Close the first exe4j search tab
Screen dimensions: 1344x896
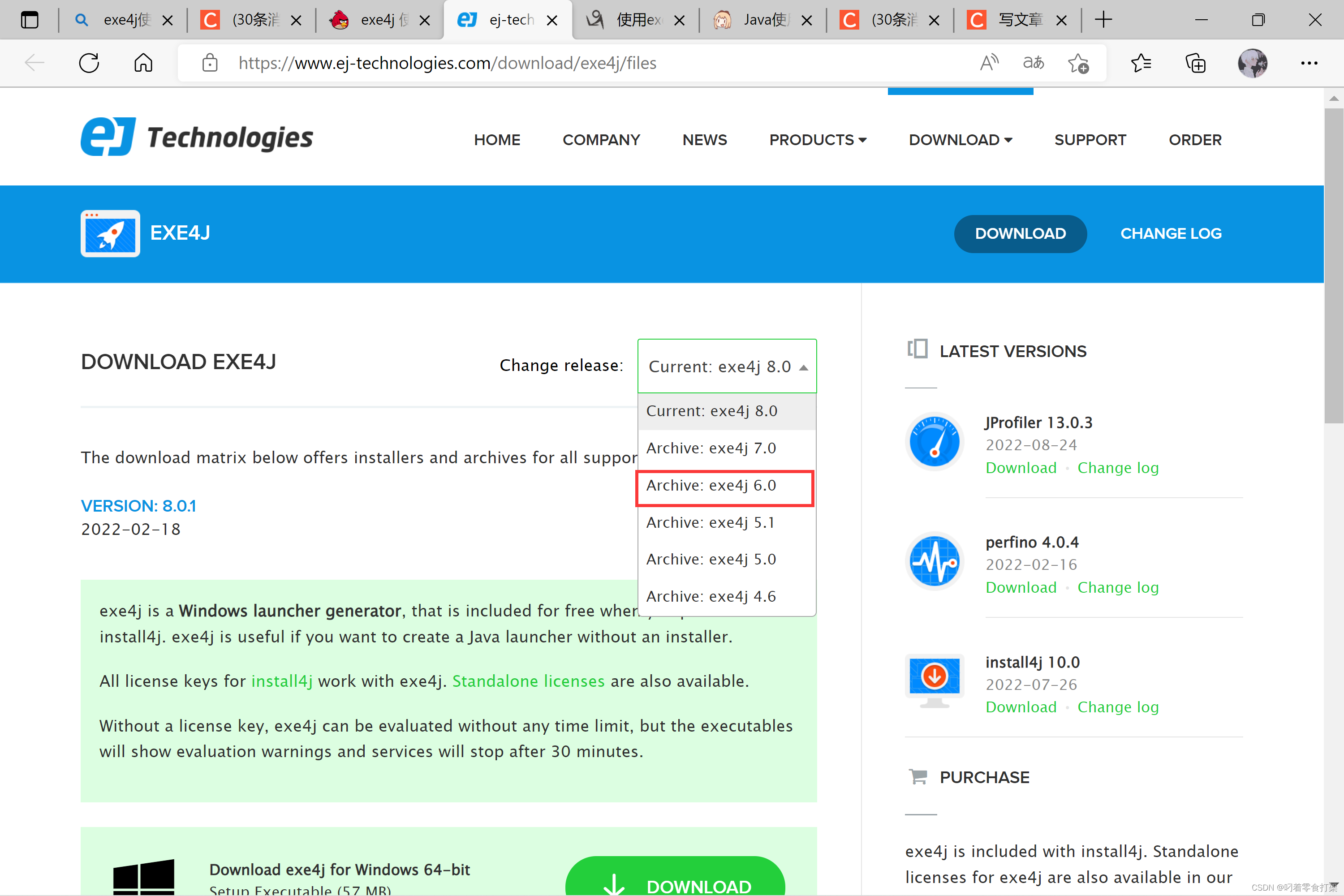click(x=168, y=21)
